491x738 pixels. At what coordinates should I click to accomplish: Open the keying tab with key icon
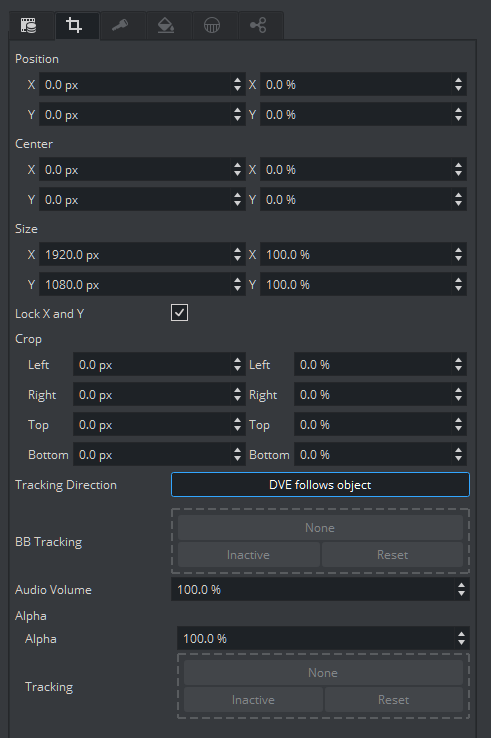pos(120,25)
